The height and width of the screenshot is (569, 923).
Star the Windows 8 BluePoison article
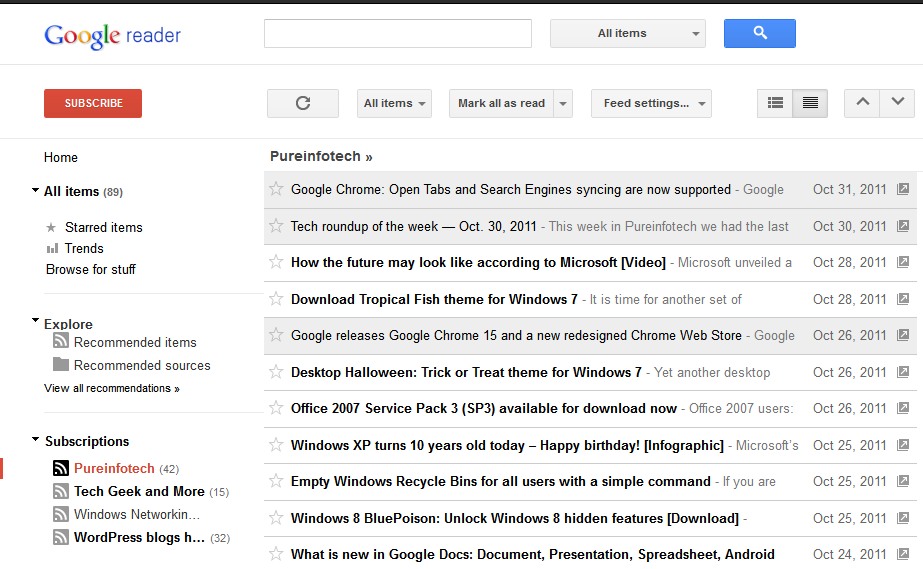click(276, 517)
